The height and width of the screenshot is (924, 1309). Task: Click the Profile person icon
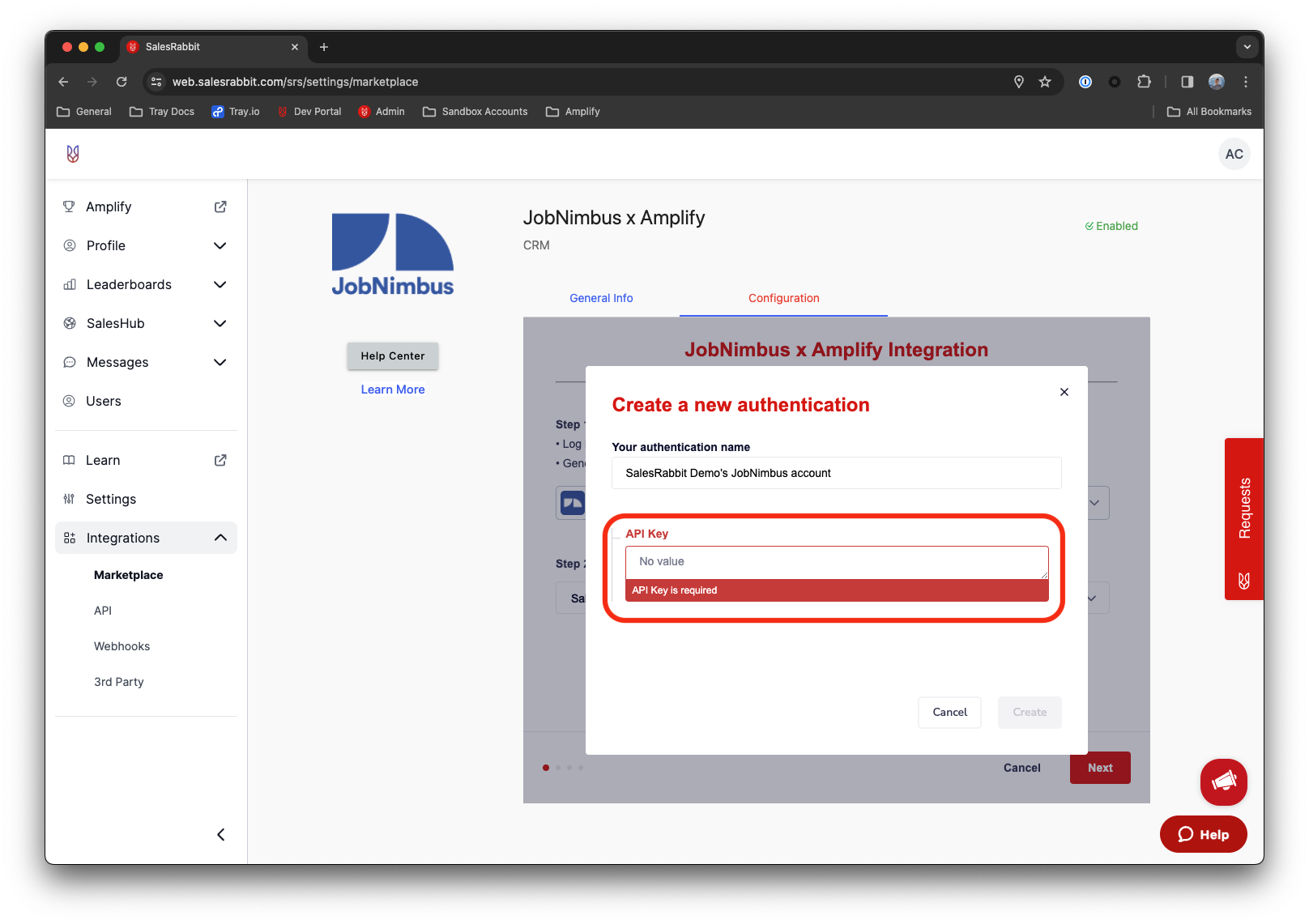click(x=70, y=245)
